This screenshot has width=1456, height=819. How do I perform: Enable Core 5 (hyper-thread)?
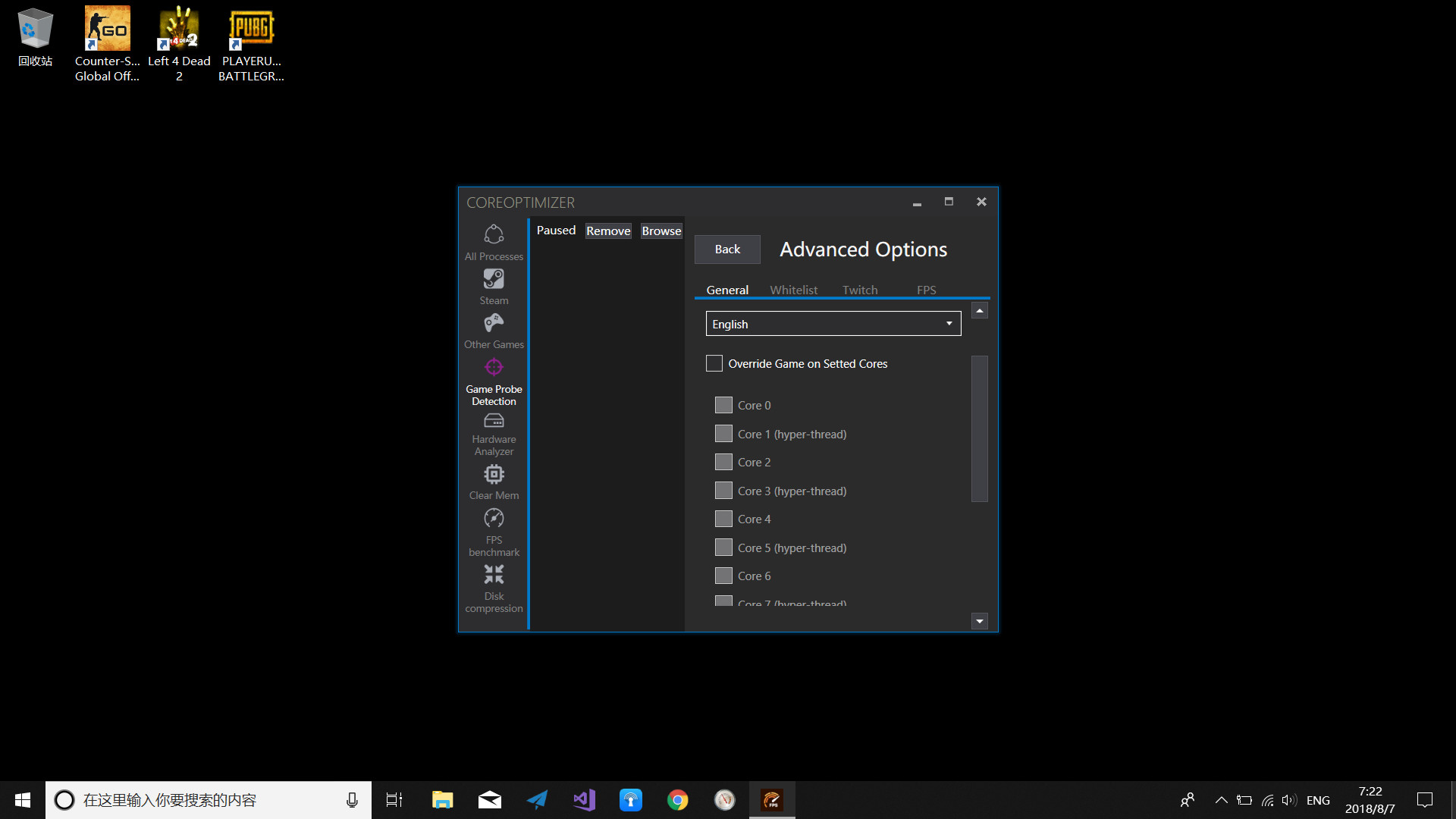click(723, 547)
